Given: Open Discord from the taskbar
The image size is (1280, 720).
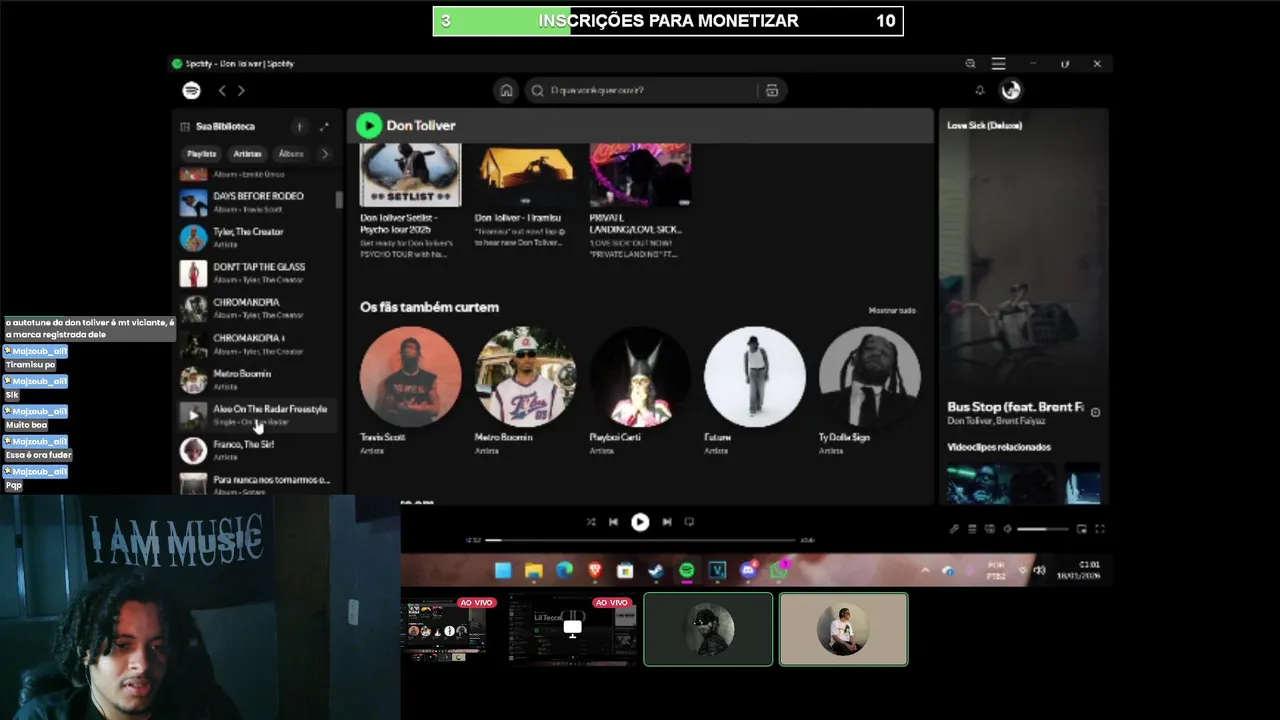Looking at the screenshot, I should coord(748,570).
